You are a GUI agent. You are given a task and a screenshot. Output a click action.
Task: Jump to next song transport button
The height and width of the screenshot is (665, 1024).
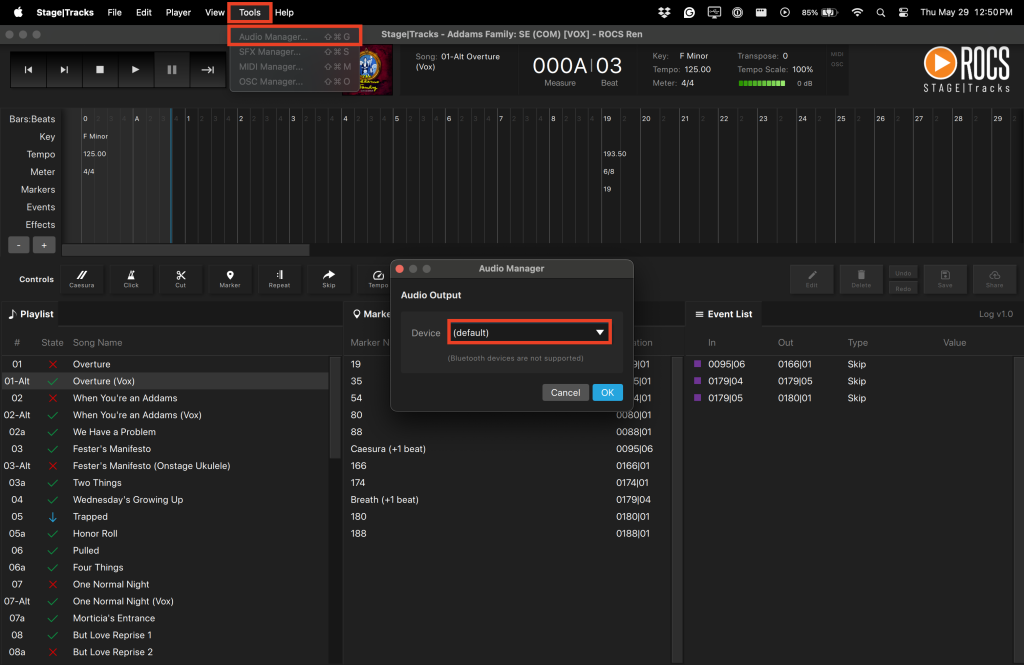pos(64,70)
